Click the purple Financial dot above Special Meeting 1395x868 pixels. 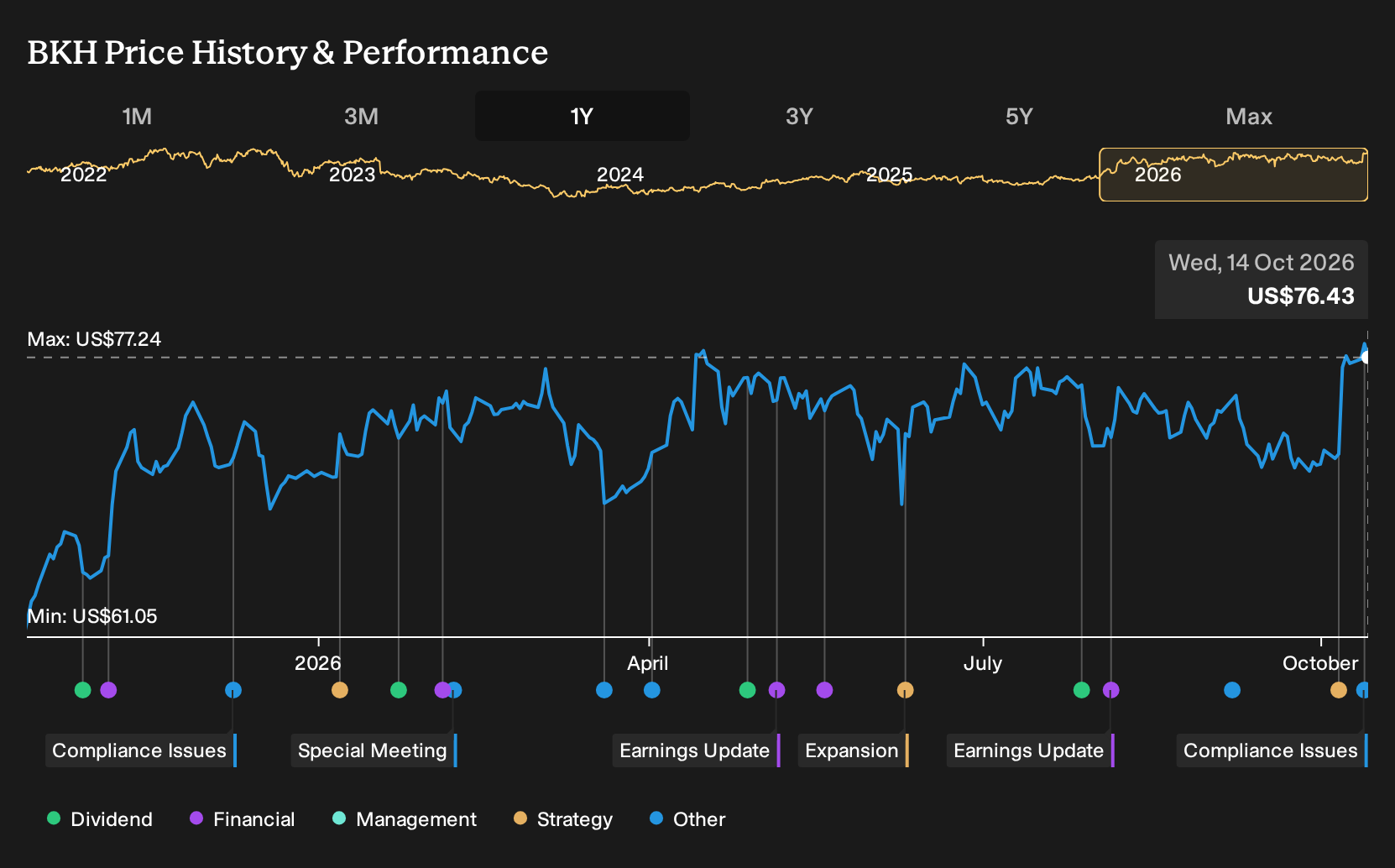[x=442, y=690]
